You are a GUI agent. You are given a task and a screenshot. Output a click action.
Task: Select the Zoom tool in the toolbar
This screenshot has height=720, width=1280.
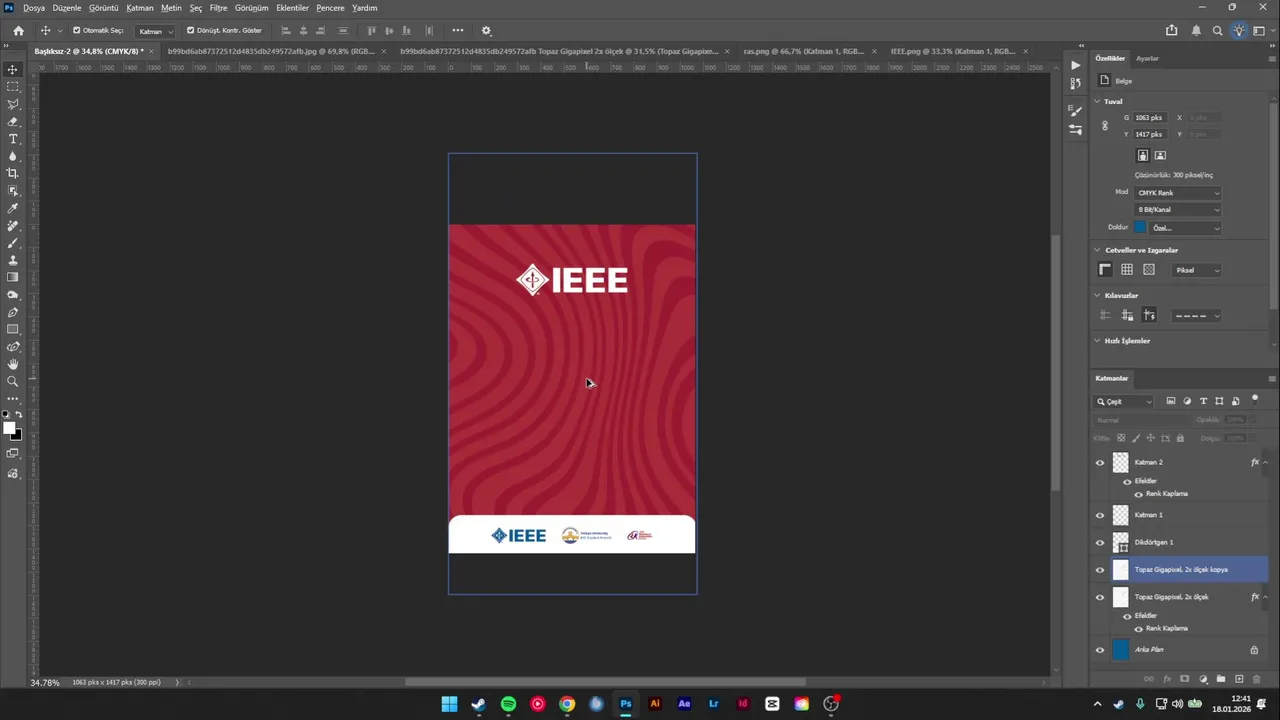pos(13,381)
